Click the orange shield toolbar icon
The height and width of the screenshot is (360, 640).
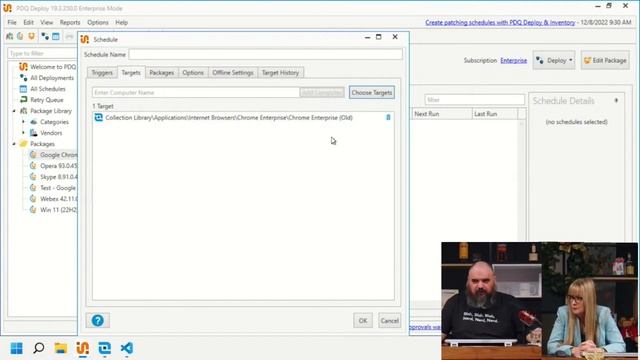[31, 36]
